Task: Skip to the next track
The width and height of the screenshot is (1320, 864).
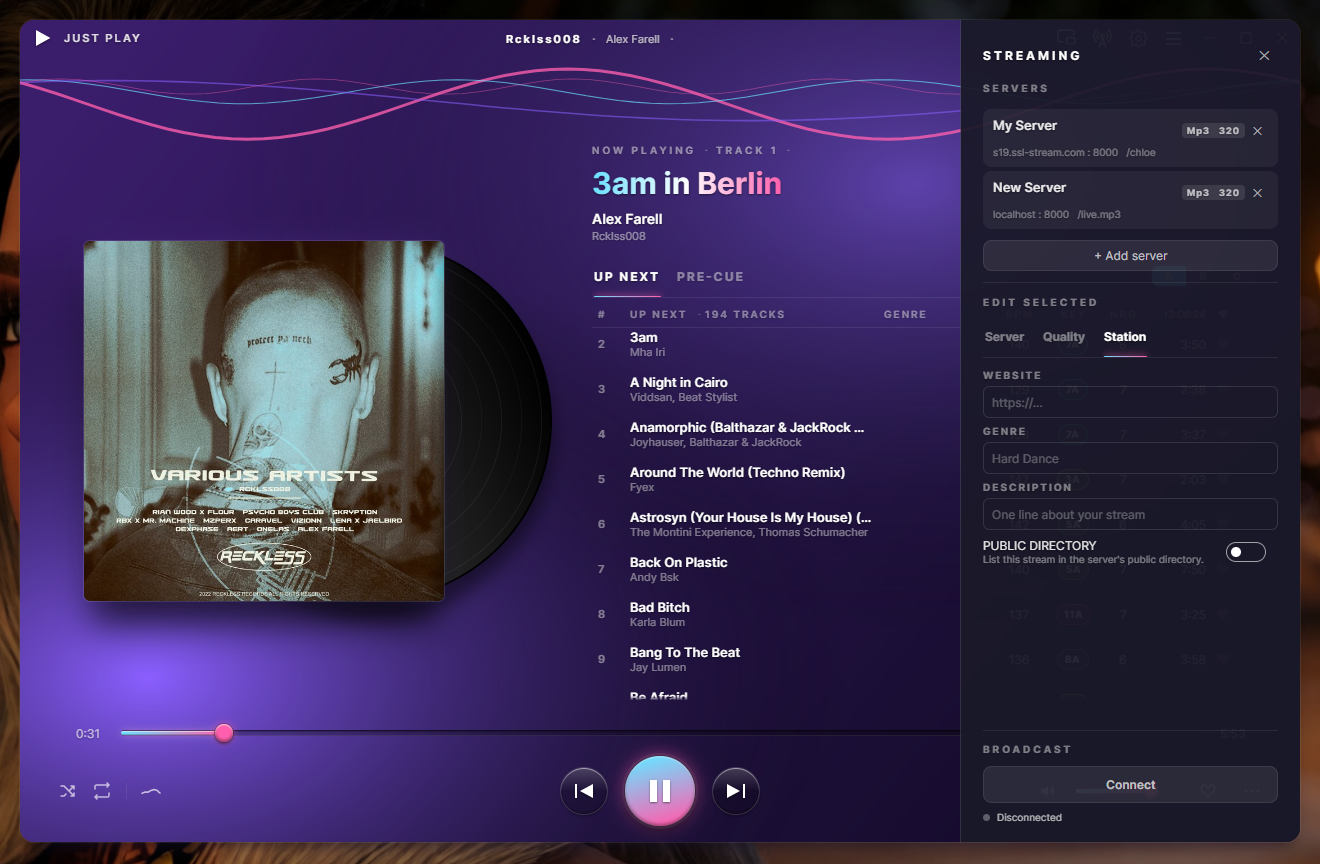Action: pos(736,791)
